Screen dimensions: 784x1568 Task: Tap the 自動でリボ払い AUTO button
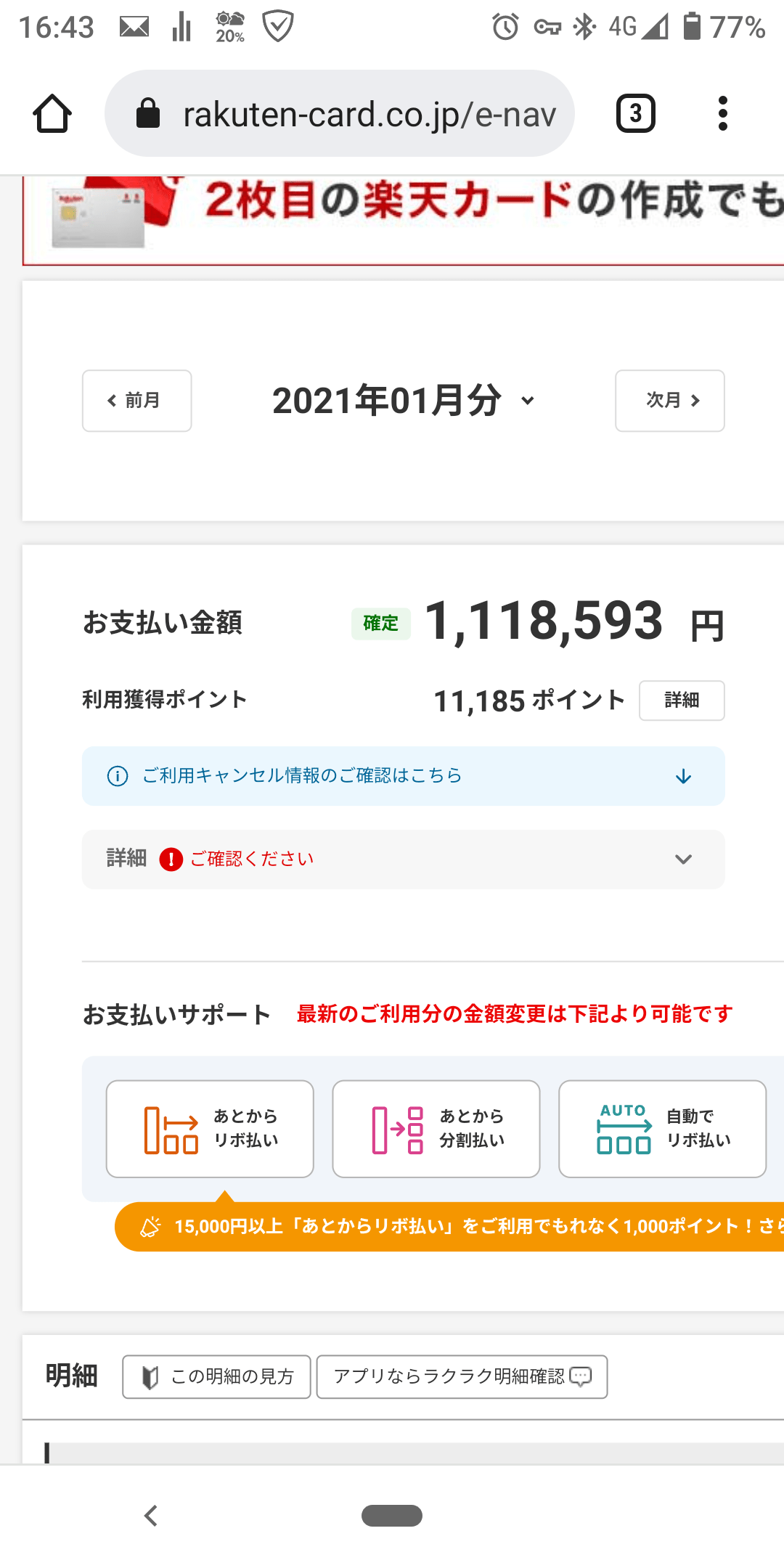point(662,1129)
